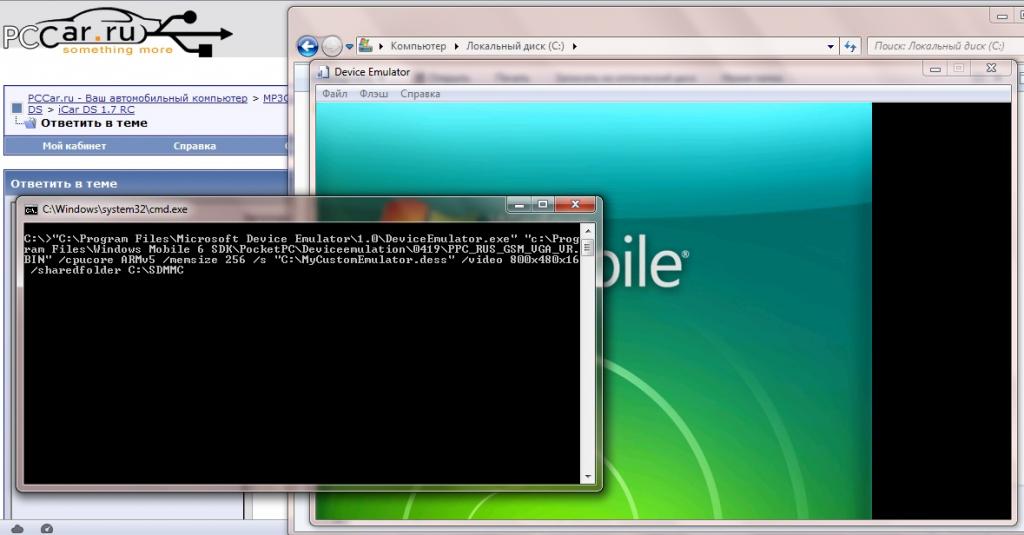Image resolution: width=1024 pixels, height=535 pixels.
Task: Open the MP3 breadcrumb link on the forum
Action: coord(275,98)
